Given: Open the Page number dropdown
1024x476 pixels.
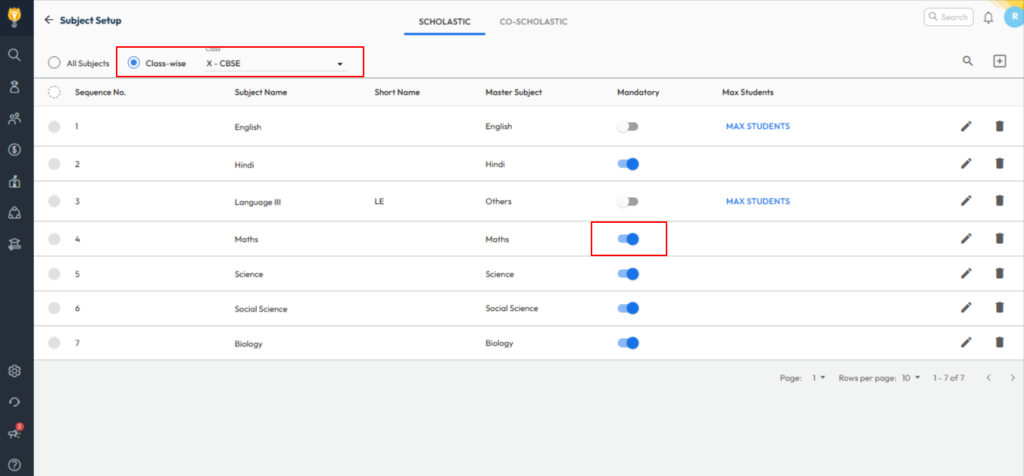Looking at the screenshot, I should (818, 378).
